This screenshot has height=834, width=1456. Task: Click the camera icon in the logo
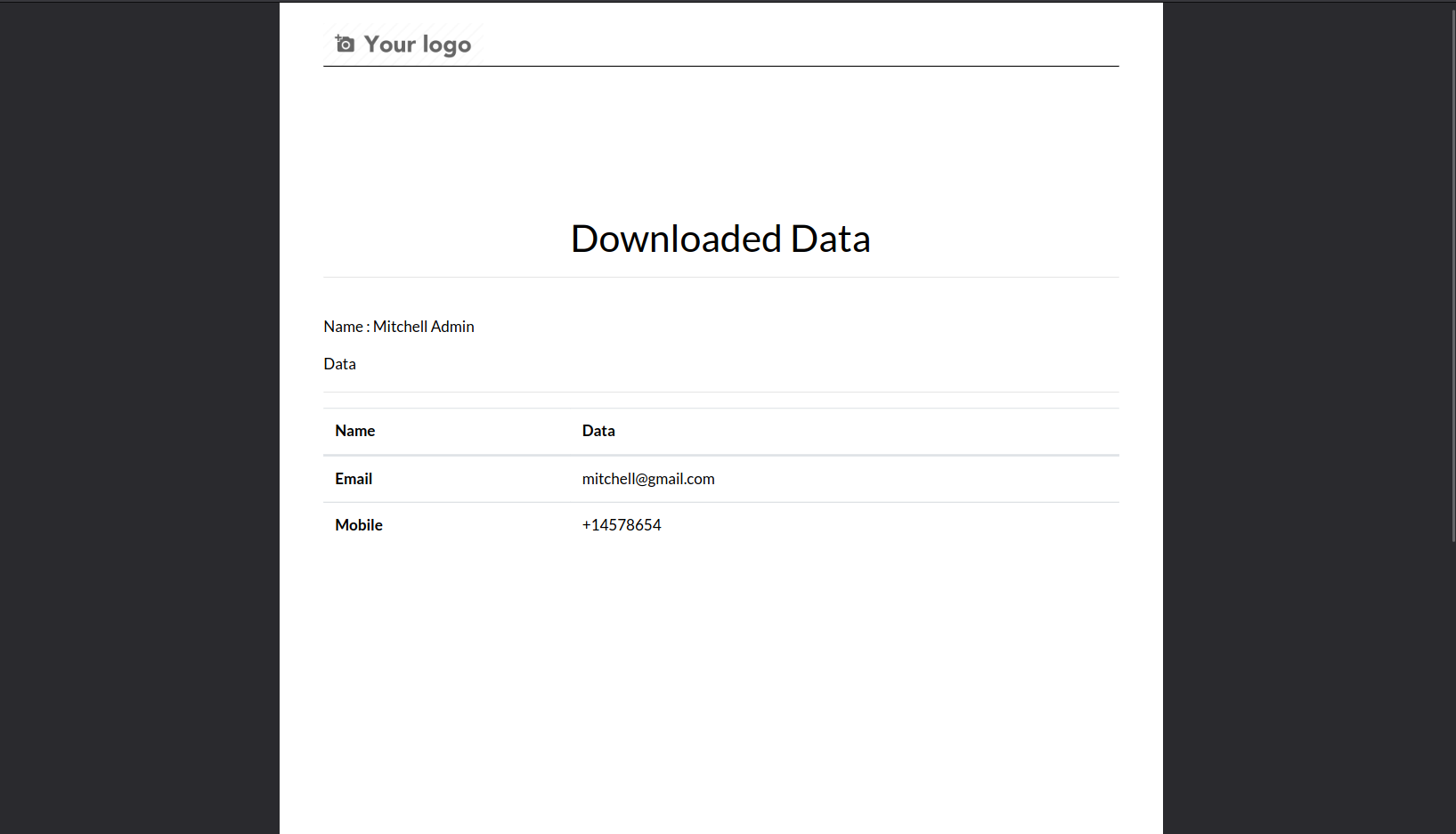tap(345, 44)
